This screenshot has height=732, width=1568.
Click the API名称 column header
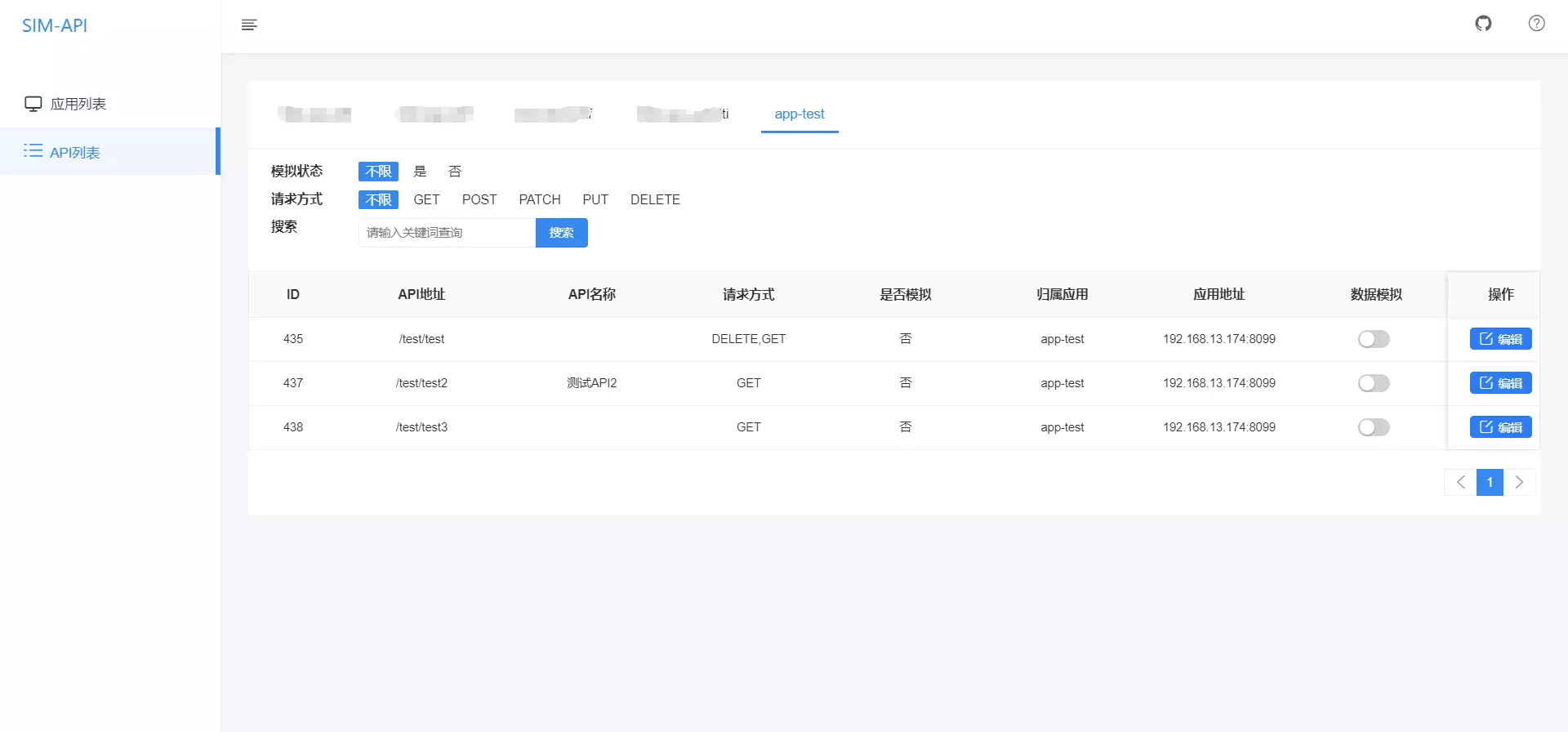coord(592,294)
